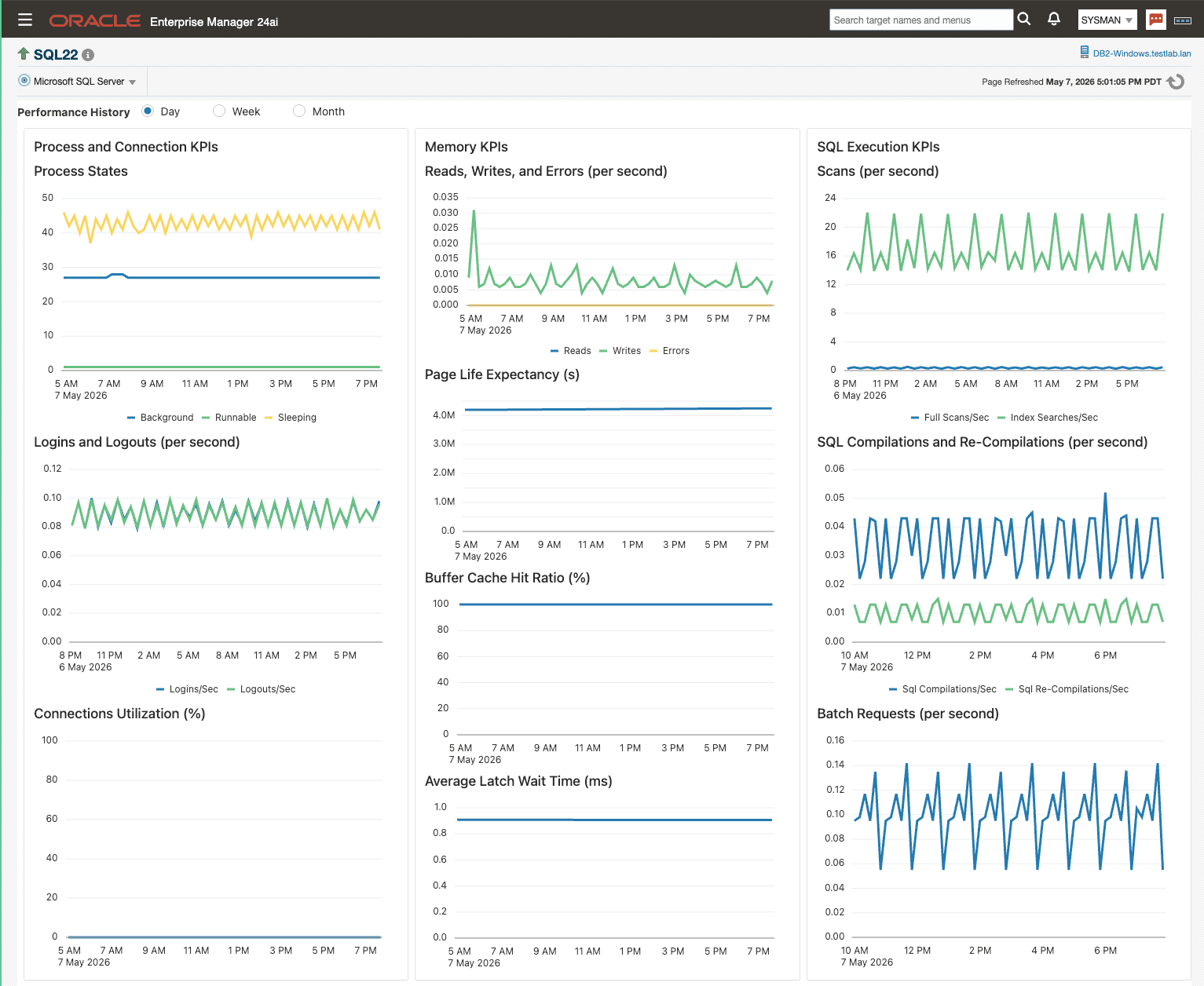Click the Average Latch Wait Time heading

point(518,781)
